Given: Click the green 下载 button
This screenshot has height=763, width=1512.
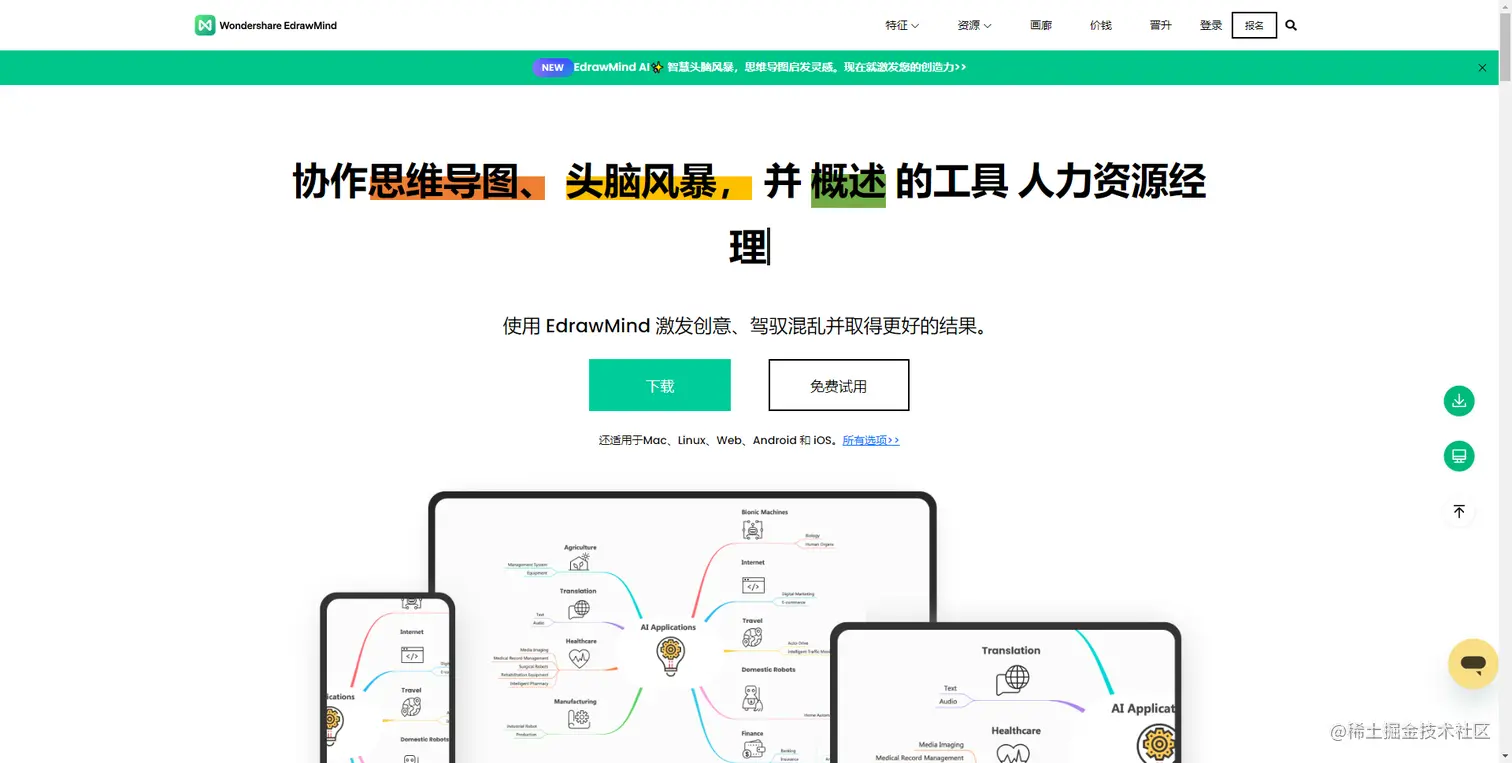Looking at the screenshot, I should click(660, 385).
